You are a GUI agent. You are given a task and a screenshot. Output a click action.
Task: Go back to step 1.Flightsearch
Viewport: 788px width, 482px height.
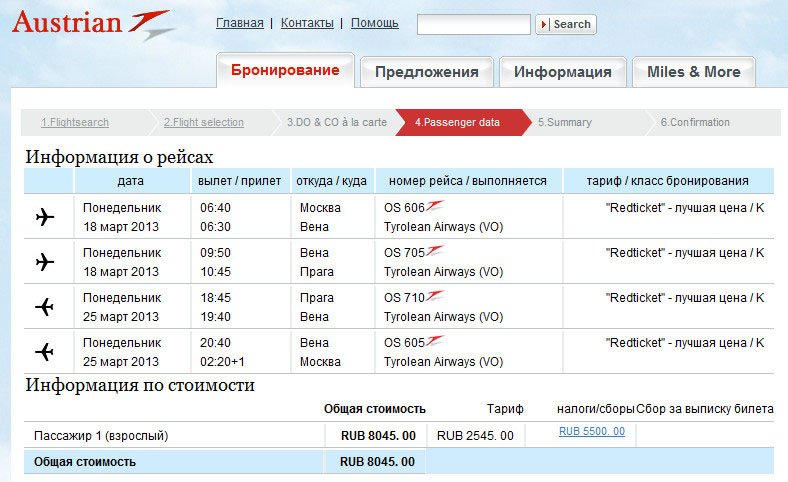coord(75,122)
